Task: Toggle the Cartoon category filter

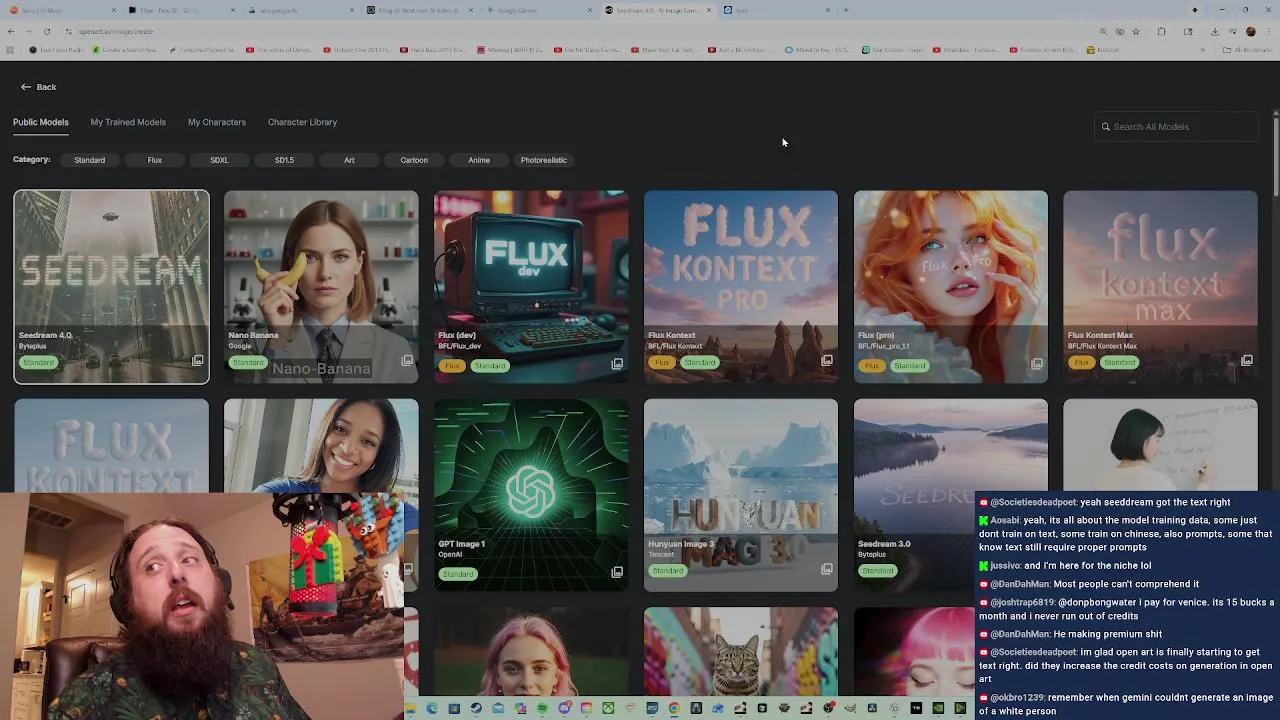Action: [414, 160]
